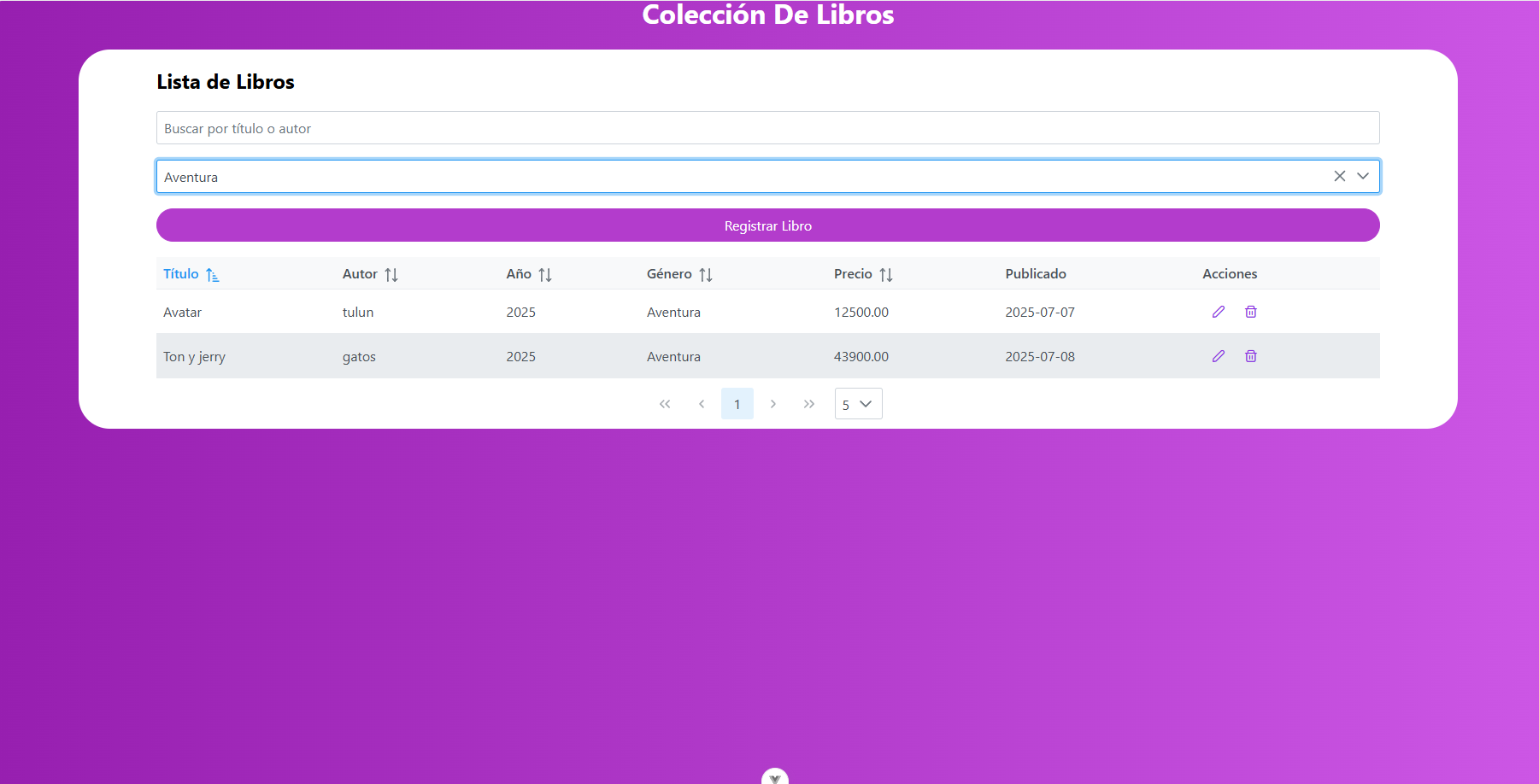Click the Registrar Libro button
Image resolution: width=1539 pixels, height=784 pixels.
768,225
